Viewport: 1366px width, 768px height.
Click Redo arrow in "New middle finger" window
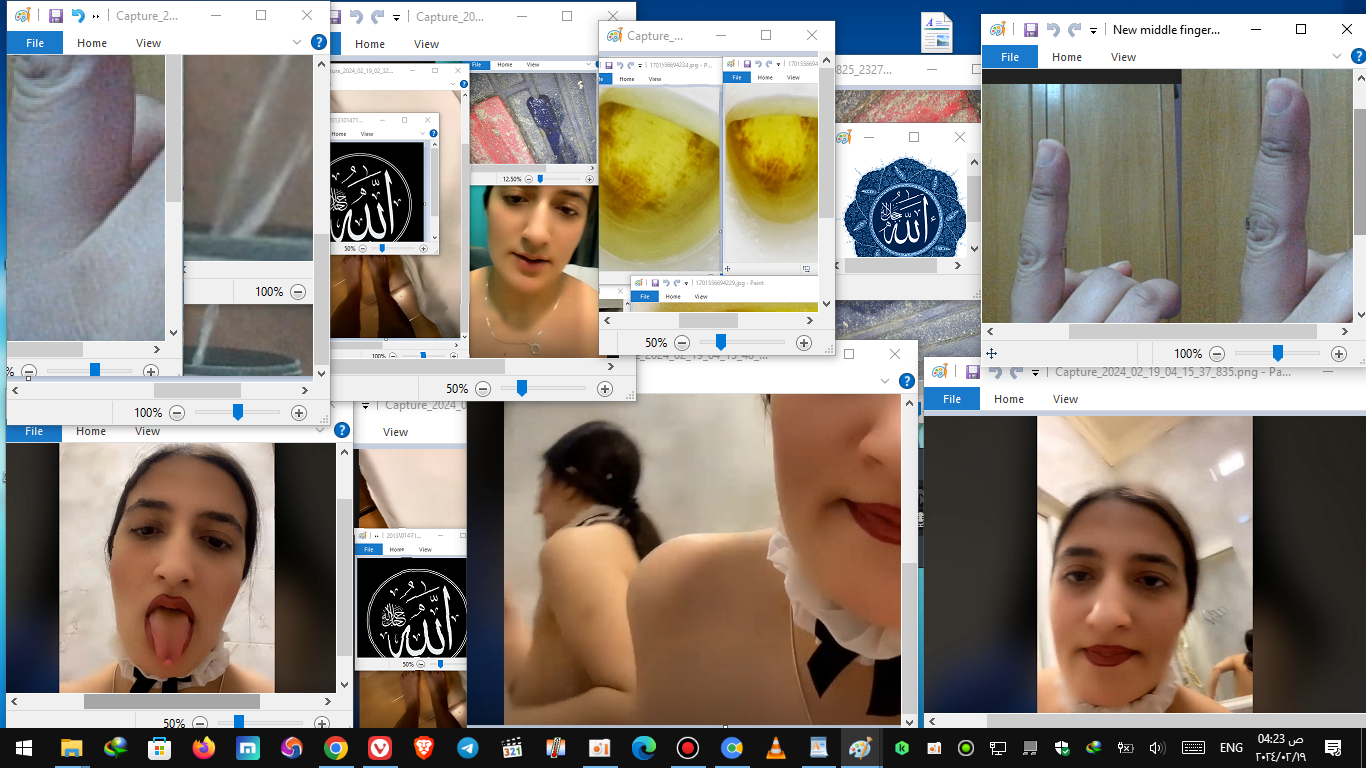pos(1075,30)
